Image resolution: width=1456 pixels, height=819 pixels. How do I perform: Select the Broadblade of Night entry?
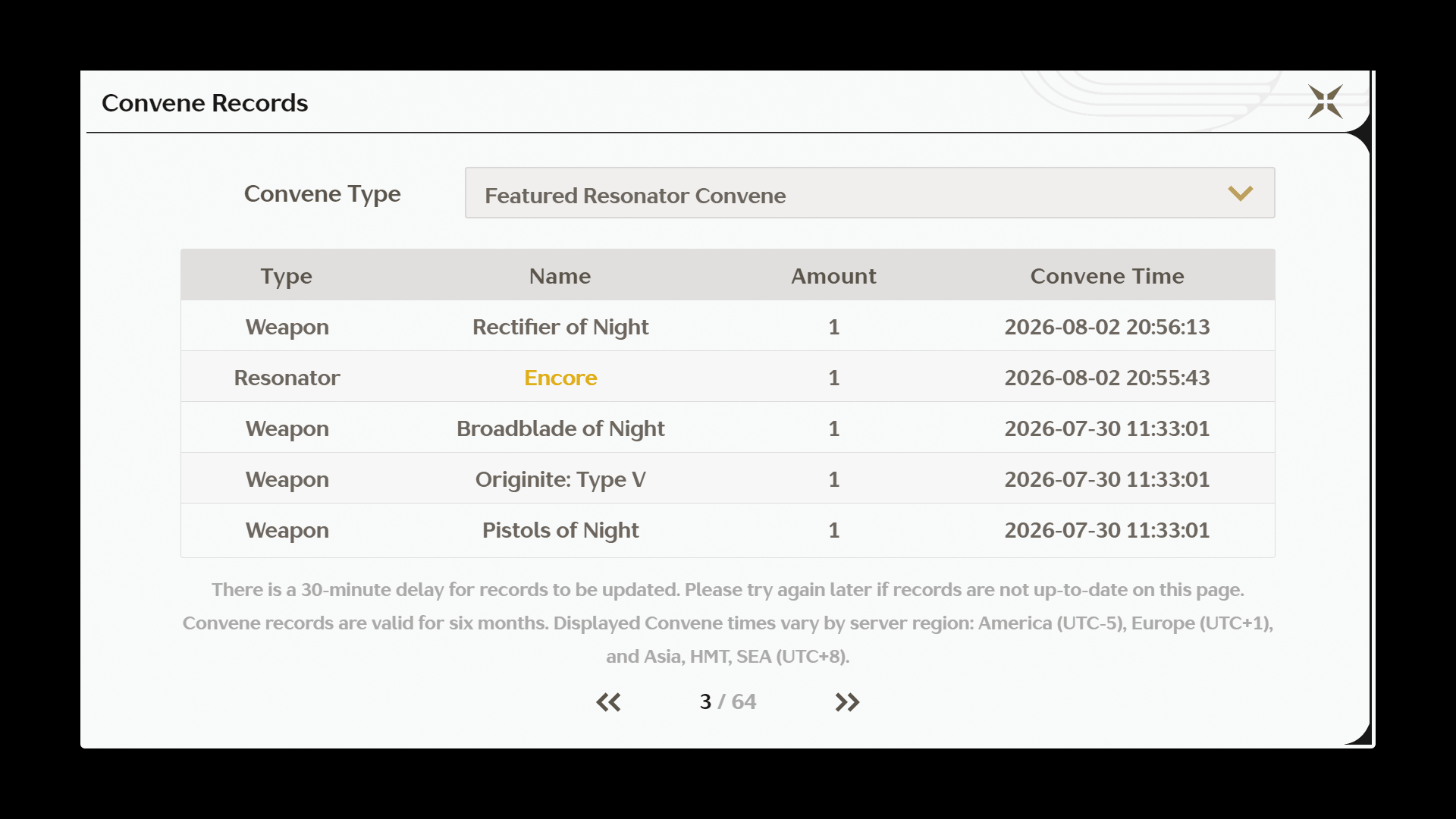[560, 428]
